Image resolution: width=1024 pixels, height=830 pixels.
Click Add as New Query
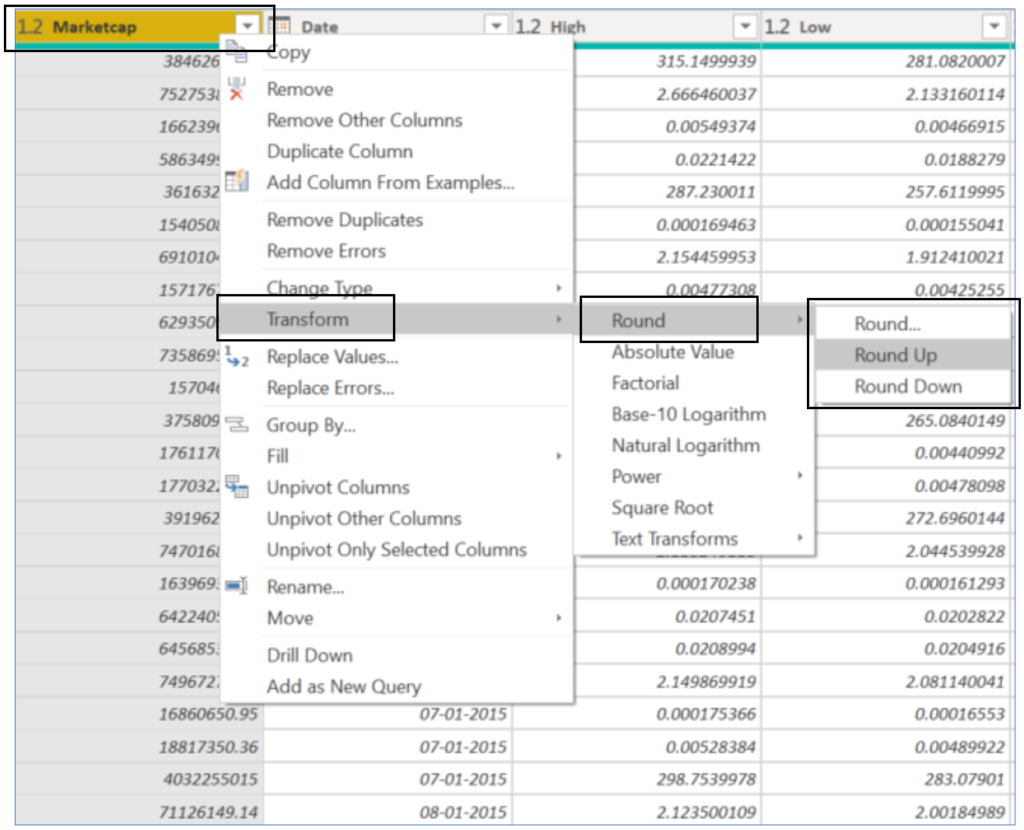344,686
